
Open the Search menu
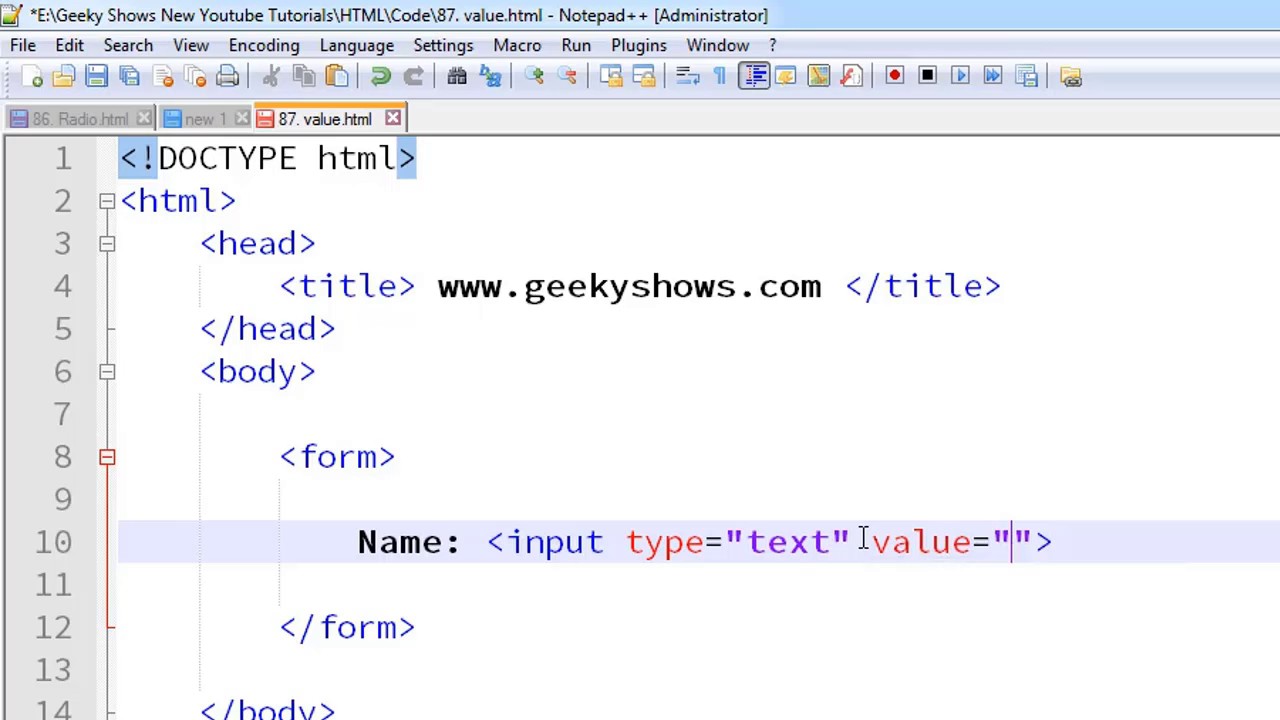click(x=128, y=45)
